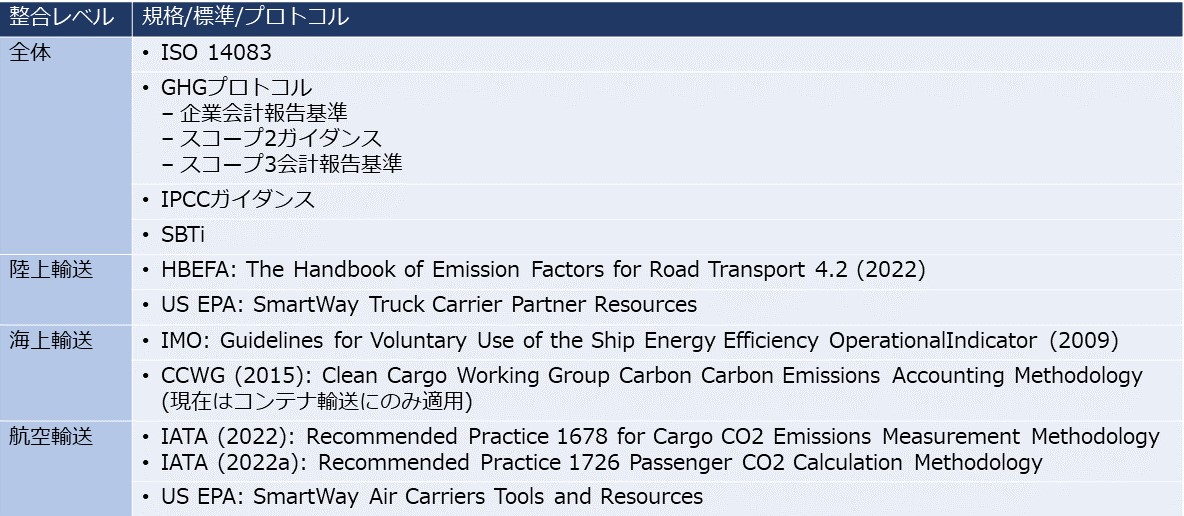This screenshot has width=1184, height=516.
Task: Click the ISO 14083 entry
Action: pos(216,54)
